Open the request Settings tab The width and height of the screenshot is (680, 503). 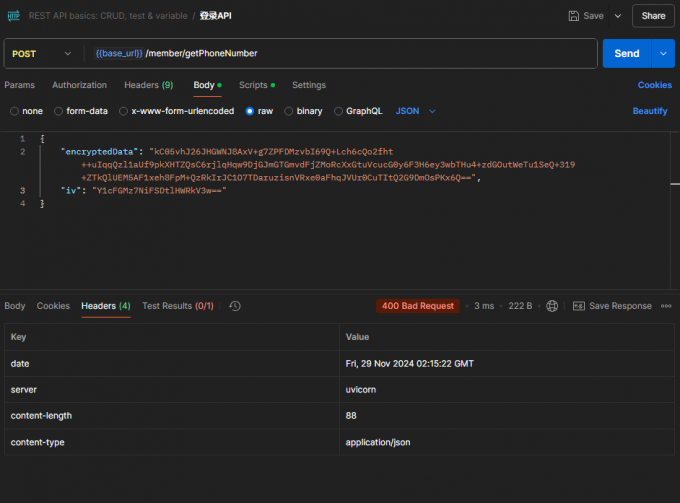click(x=309, y=85)
